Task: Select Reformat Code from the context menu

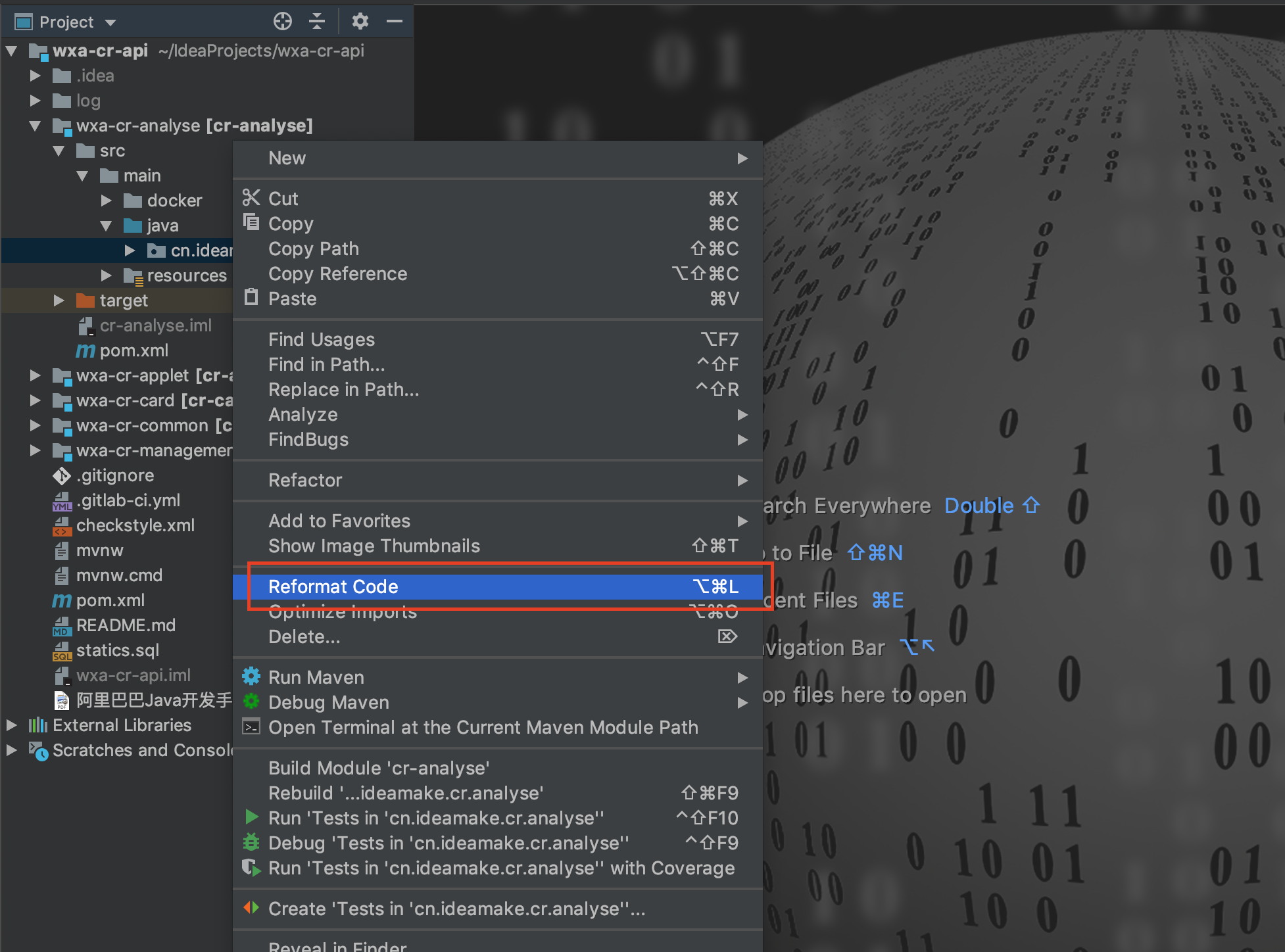Action: pyautogui.click(x=333, y=586)
